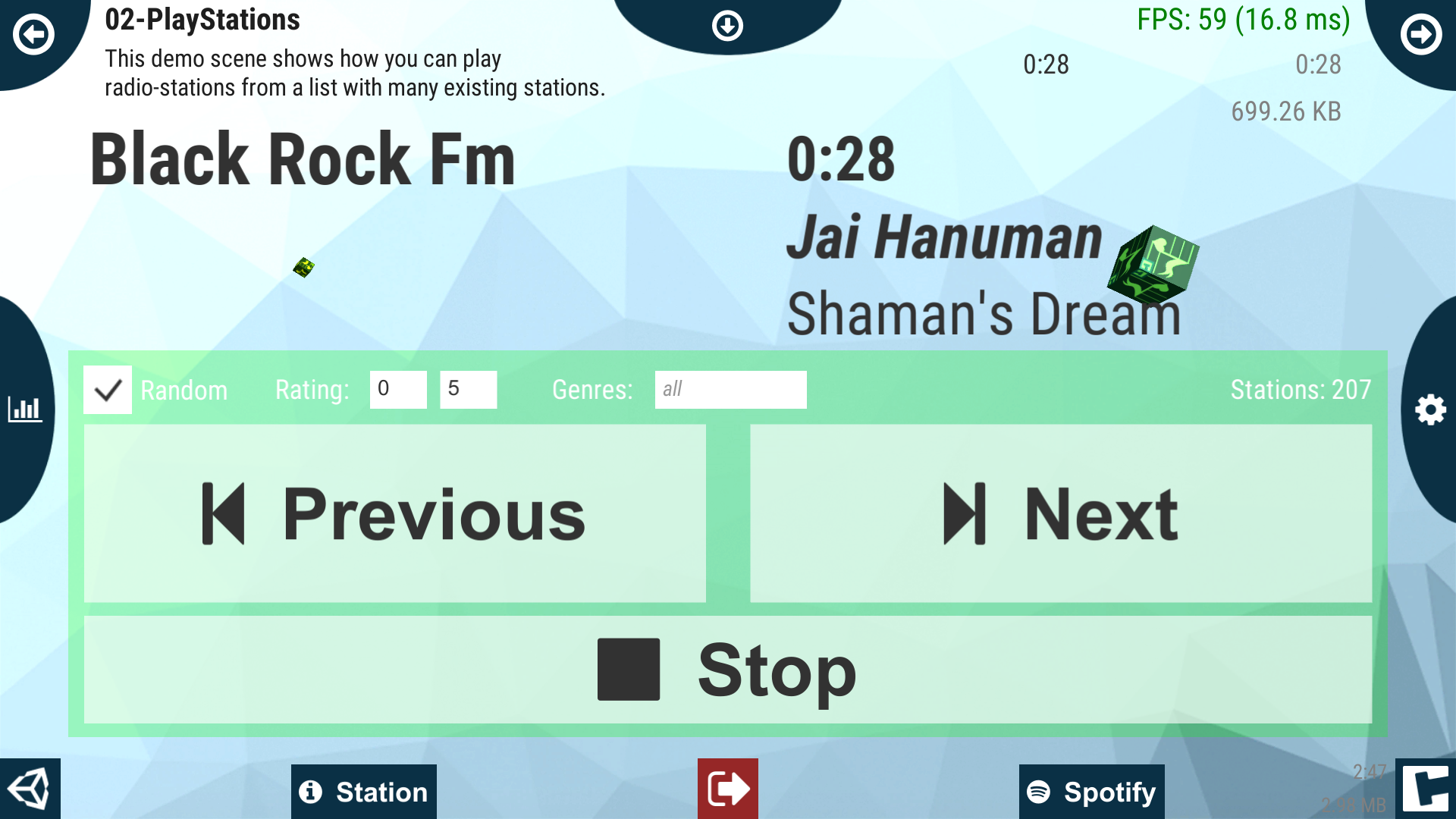Click the left navigation arrow icon

pos(33,33)
